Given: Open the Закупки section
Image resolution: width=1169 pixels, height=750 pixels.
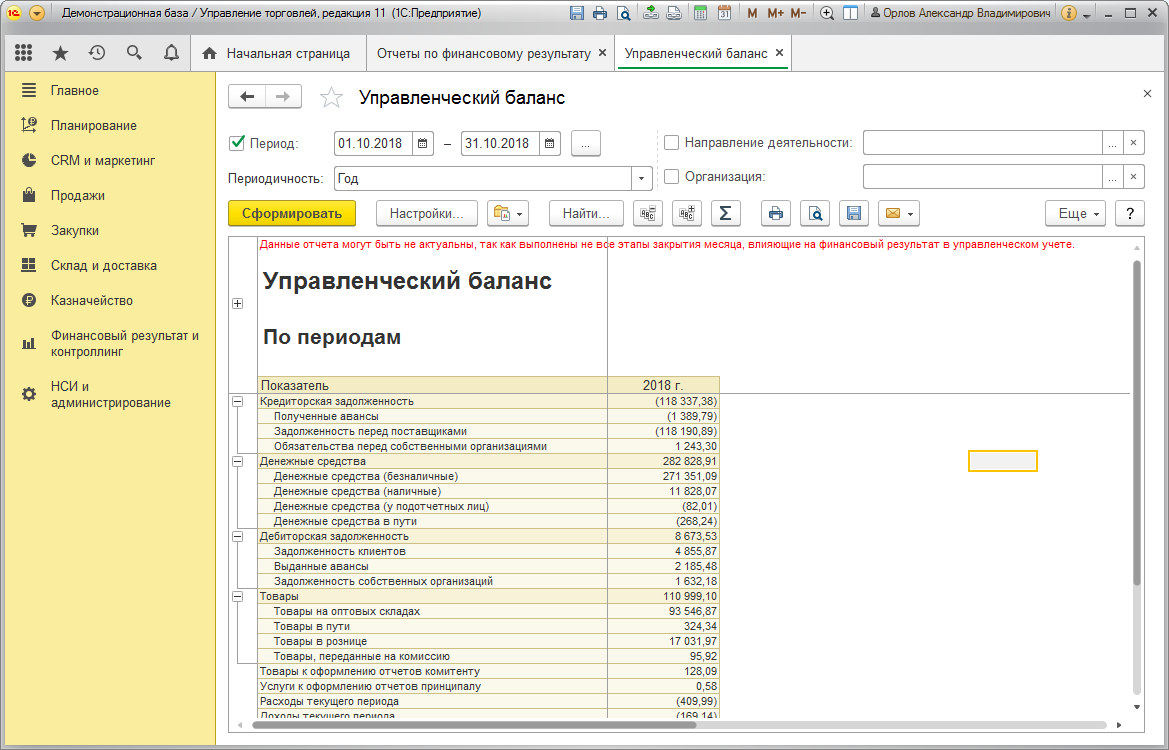Looking at the screenshot, I should [x=75, y=230].
